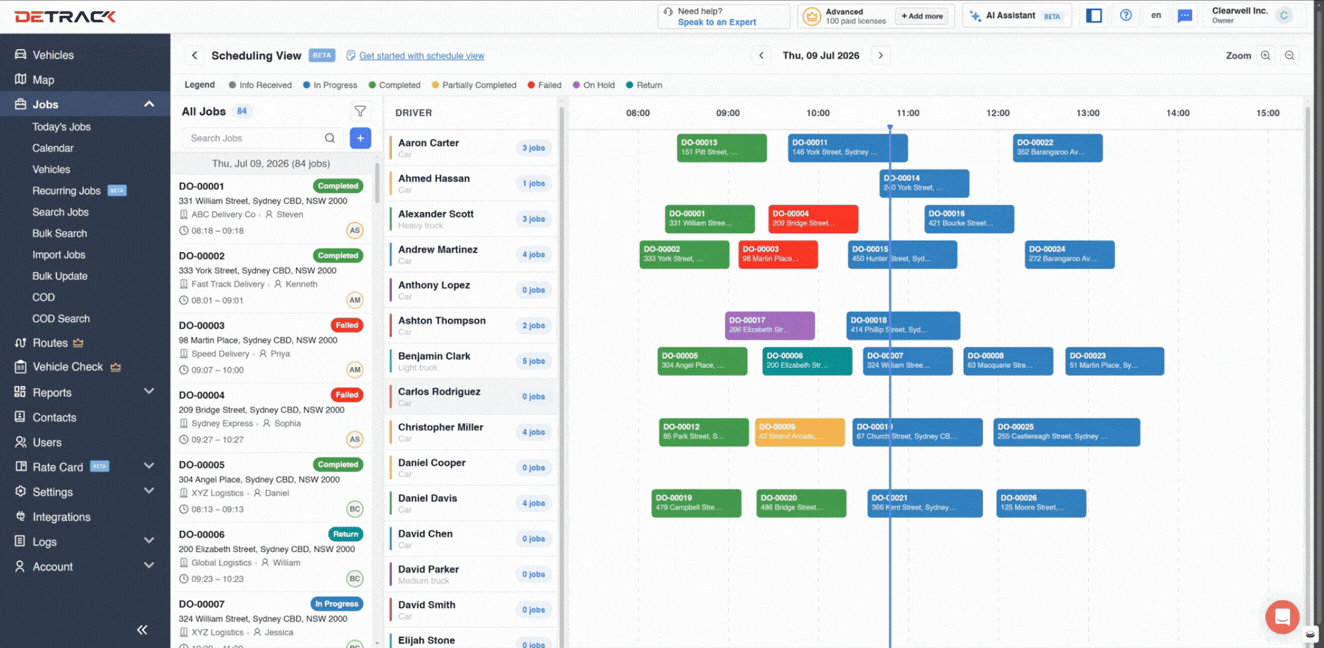
Task: Click the BC avatar on job DO-00005
Action: [x=354, y=509]
